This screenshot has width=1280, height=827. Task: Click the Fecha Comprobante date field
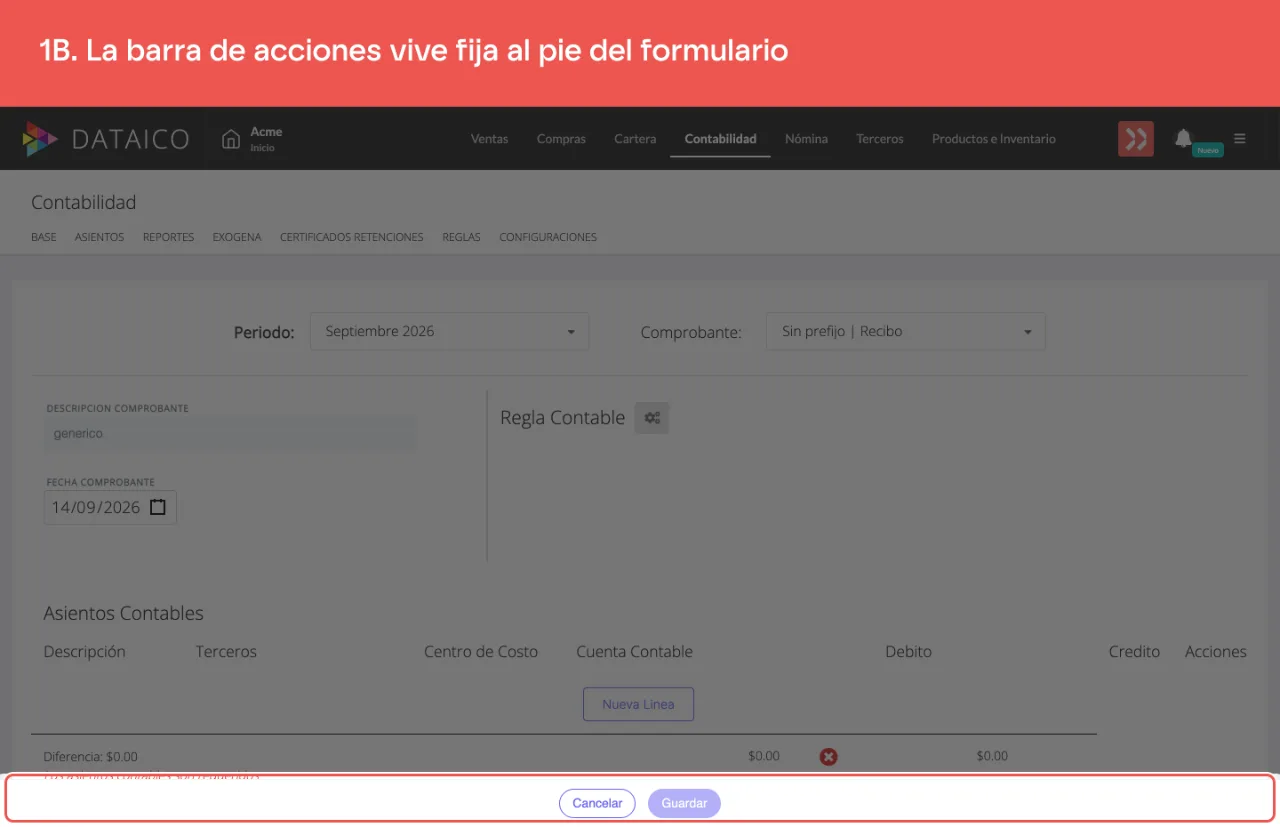click(110, 507)
